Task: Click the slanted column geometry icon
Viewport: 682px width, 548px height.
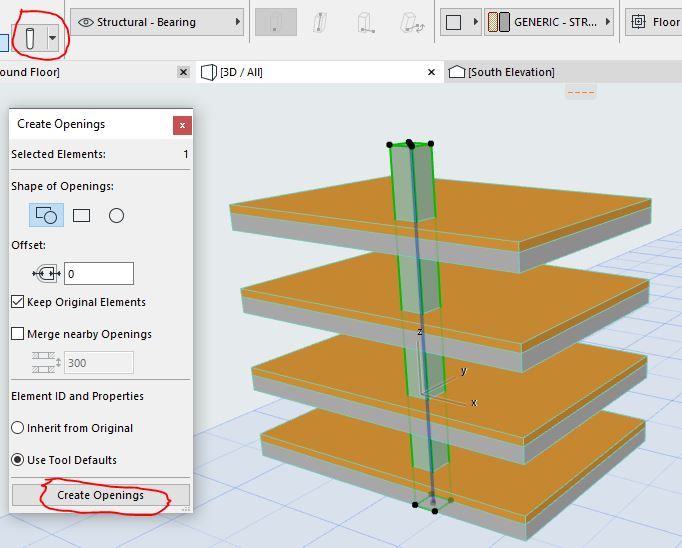Action: [320, 22]
